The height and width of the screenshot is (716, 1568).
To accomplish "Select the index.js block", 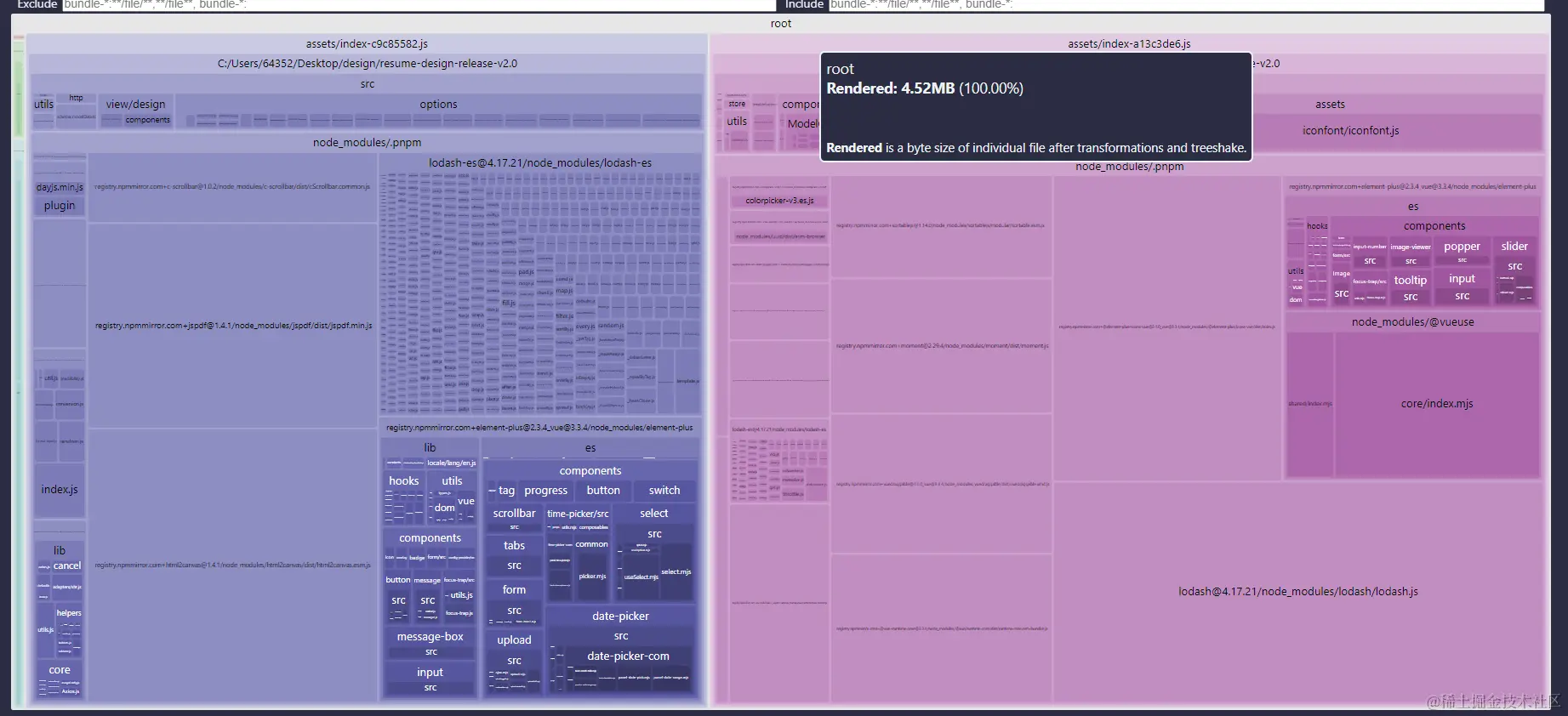I will click(x=60, y=490).
